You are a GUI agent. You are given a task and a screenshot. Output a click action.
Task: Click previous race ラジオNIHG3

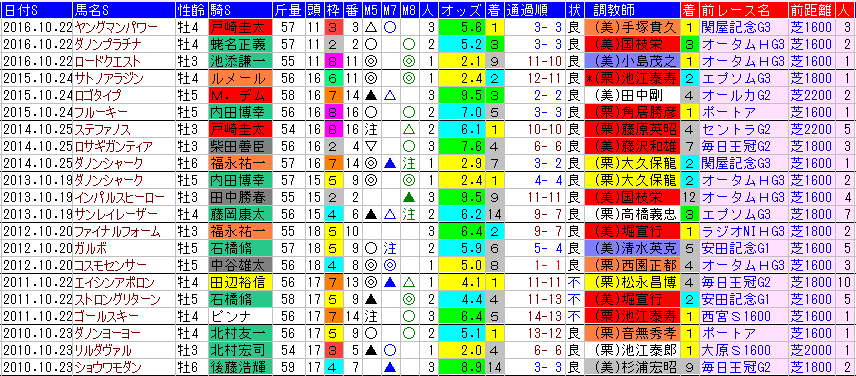744,231
